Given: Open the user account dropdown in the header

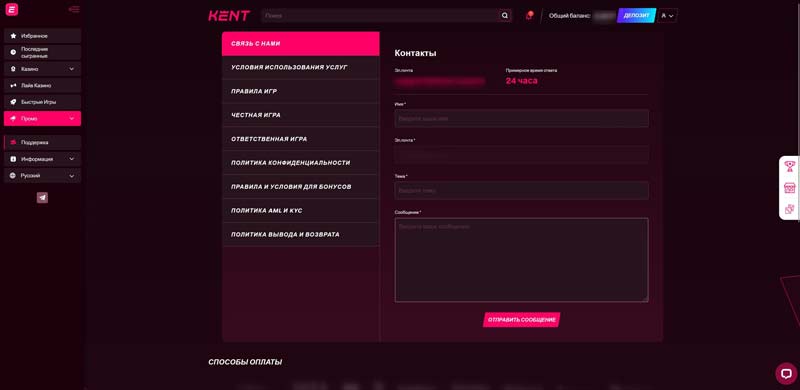Looking at the screenshot, I should tap(667, 16).
